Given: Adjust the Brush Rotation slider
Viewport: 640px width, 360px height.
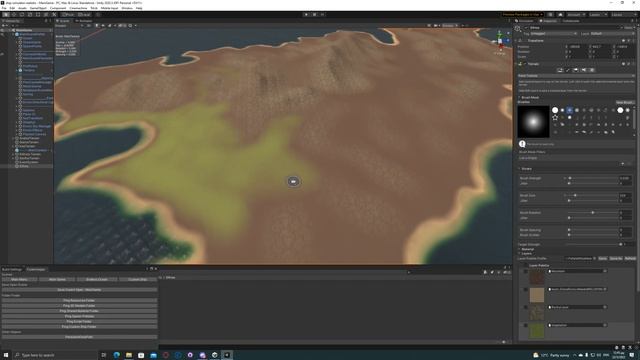Looking at the screenshot, I should pyautogui.click(x=592, y=213).
